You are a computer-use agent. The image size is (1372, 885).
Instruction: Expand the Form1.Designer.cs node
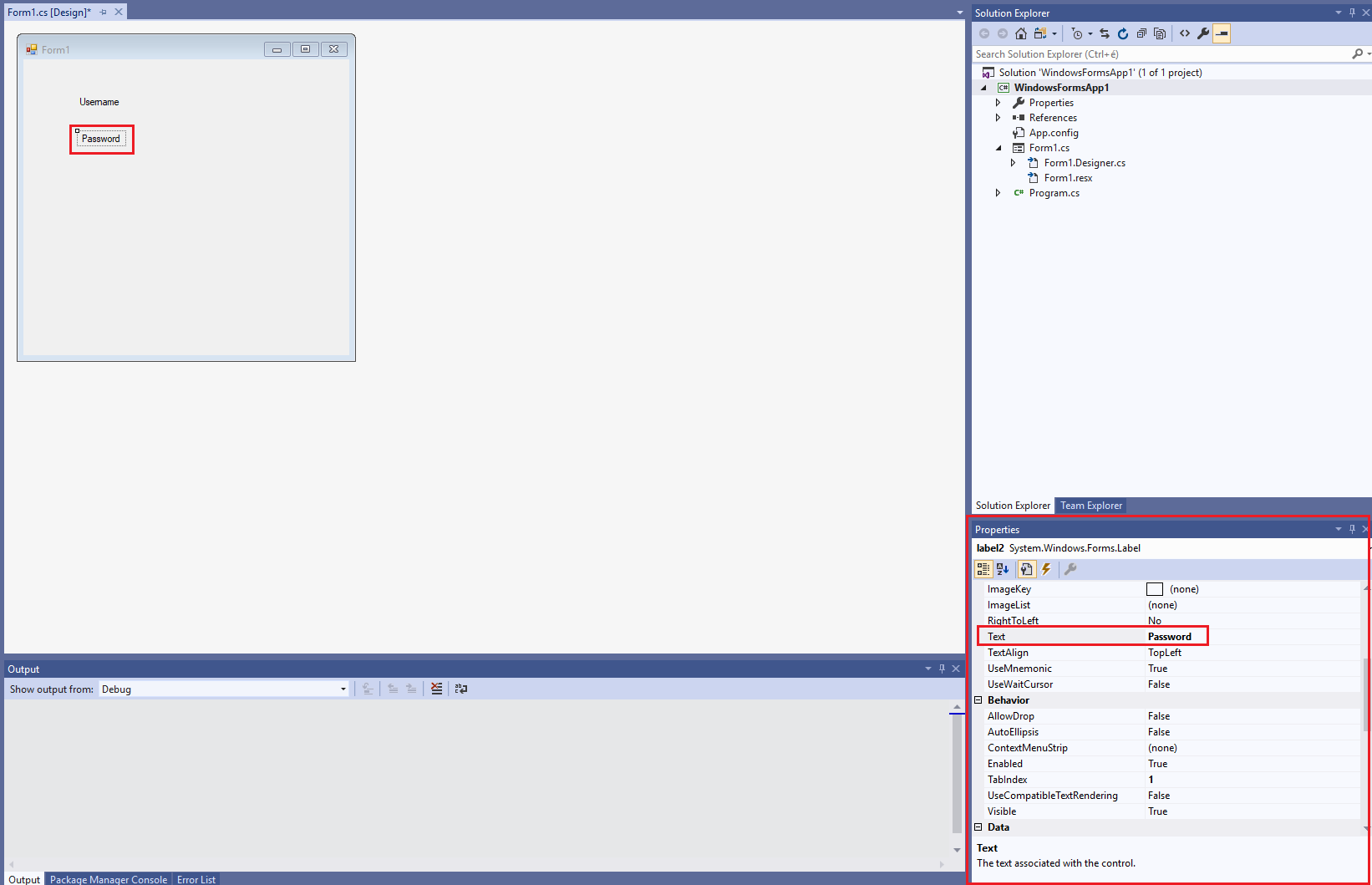tap(1013, 163)
